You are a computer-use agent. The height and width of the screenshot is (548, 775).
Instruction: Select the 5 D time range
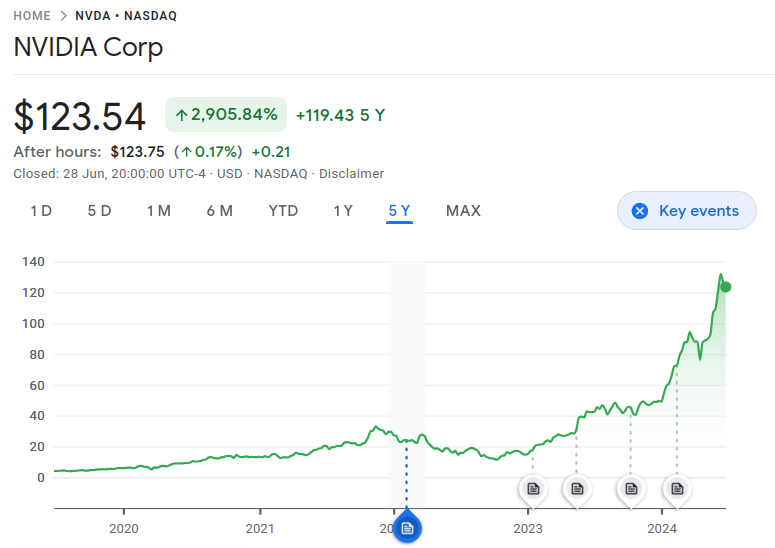coord(99,211)
